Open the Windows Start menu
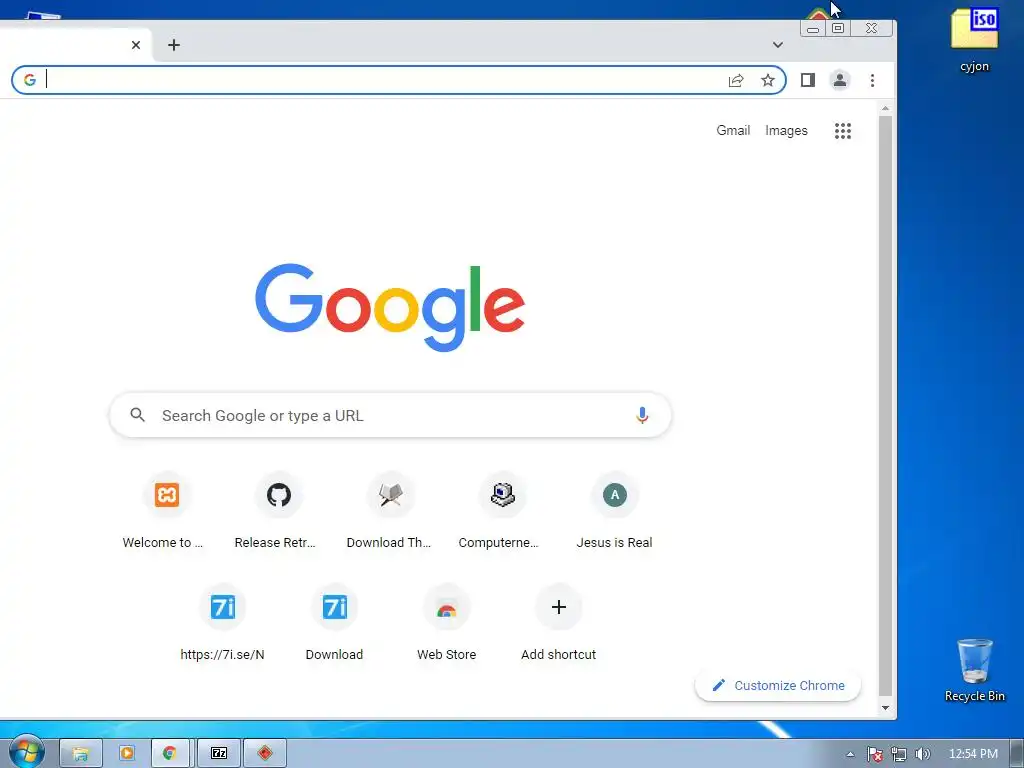1024x768 pixels. pyautogui.click(x=26, y=752)
